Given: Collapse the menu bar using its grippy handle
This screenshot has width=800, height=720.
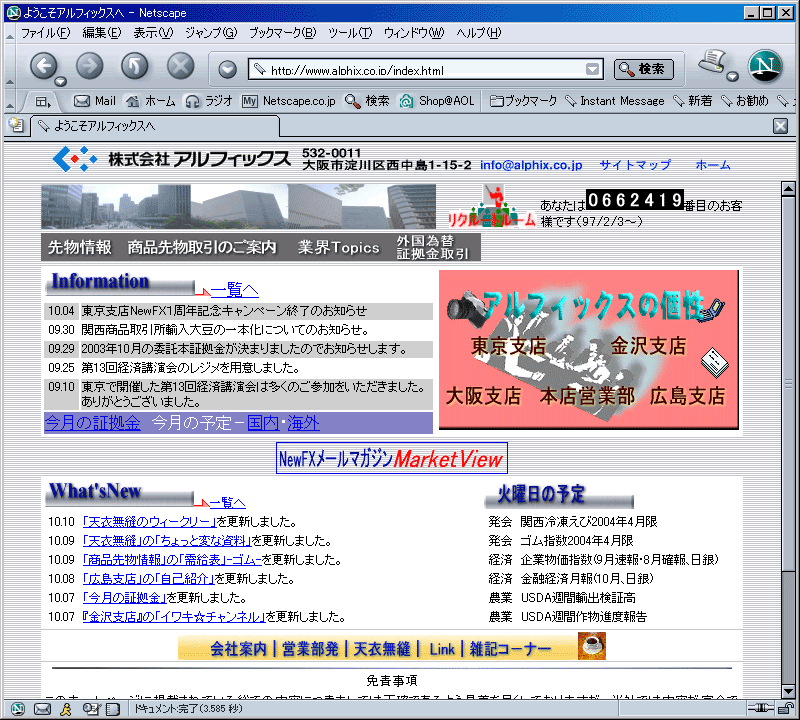Looking at the screenshot, I should point(10,34).
